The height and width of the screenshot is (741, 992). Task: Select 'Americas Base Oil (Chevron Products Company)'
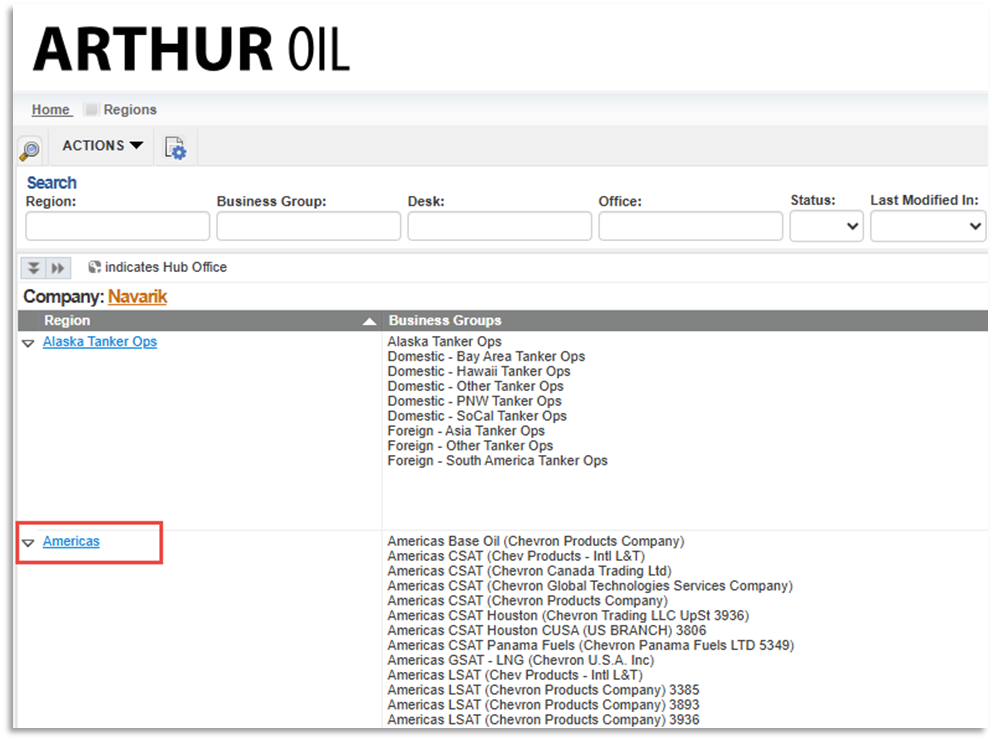(536, 541)
